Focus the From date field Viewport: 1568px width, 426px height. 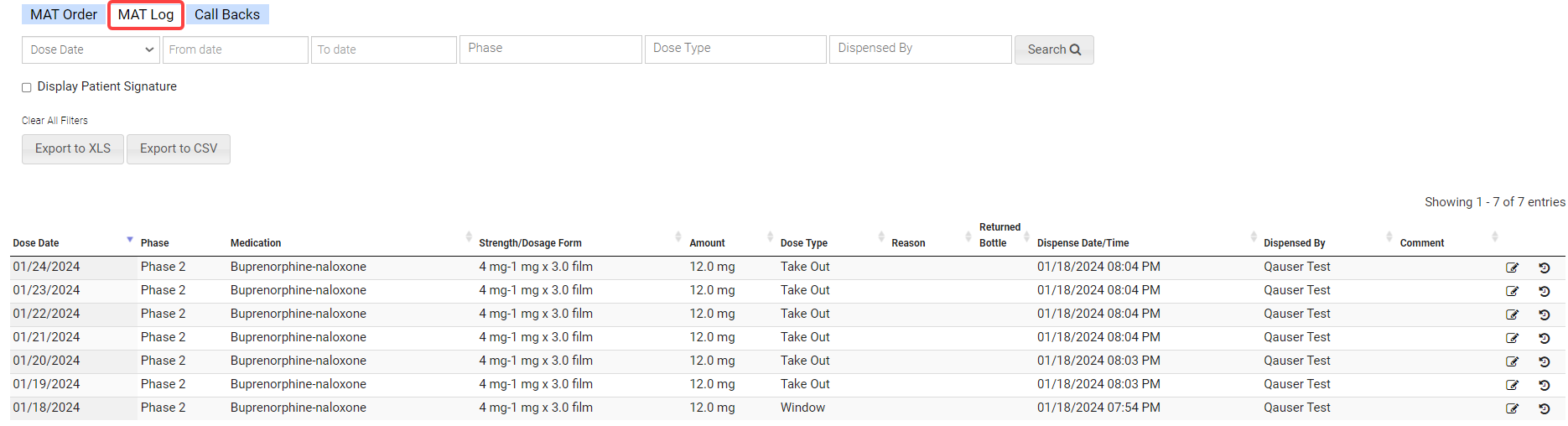point(236,49)
